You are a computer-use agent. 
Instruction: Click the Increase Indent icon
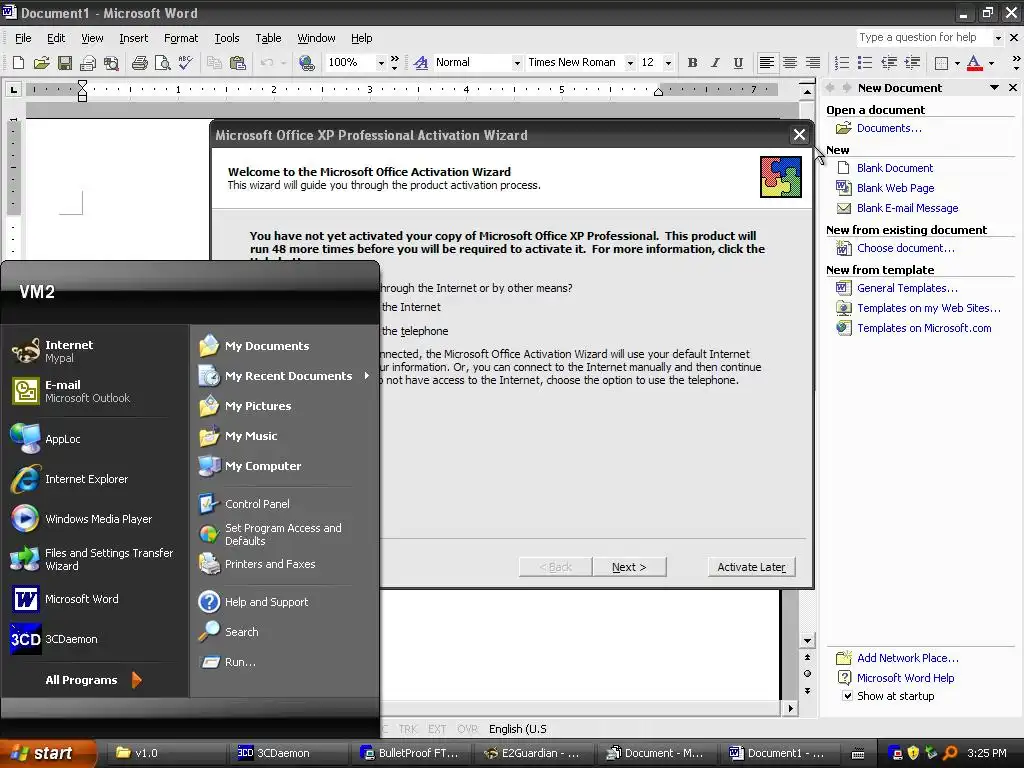coord(912,63)
